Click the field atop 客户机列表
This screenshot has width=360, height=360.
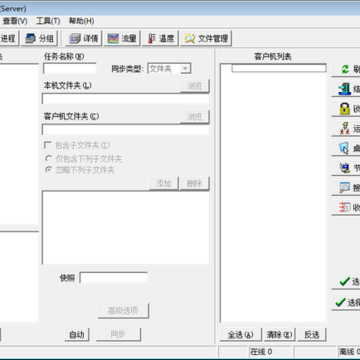click(x=279, y=68)
